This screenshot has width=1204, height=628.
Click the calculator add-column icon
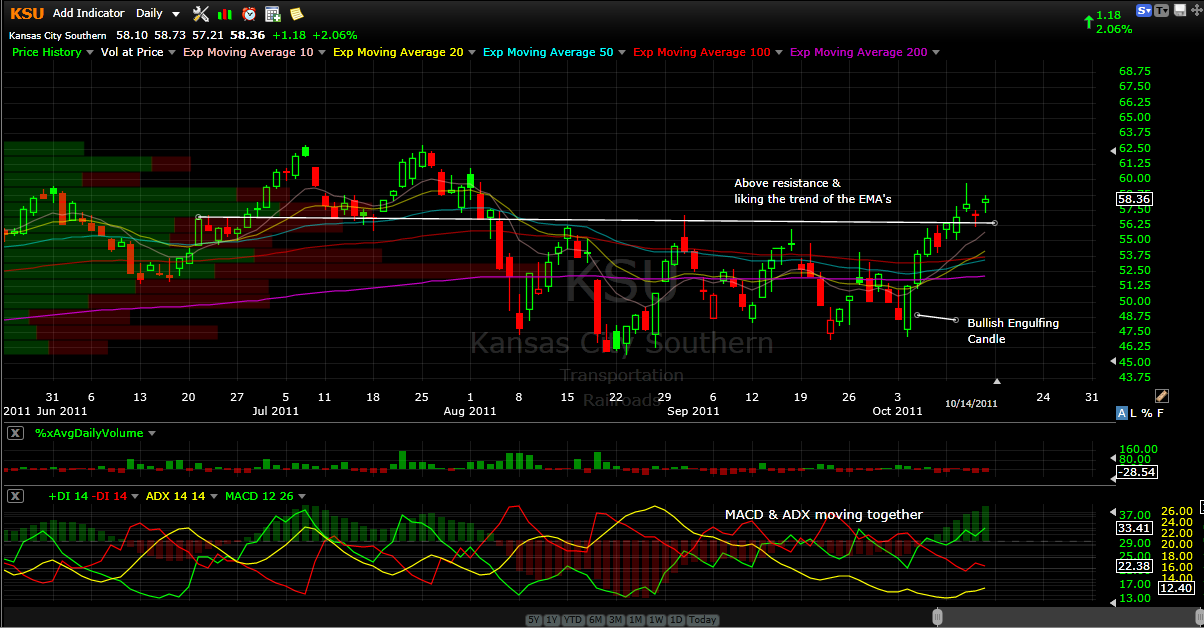(x=272, y=13)
